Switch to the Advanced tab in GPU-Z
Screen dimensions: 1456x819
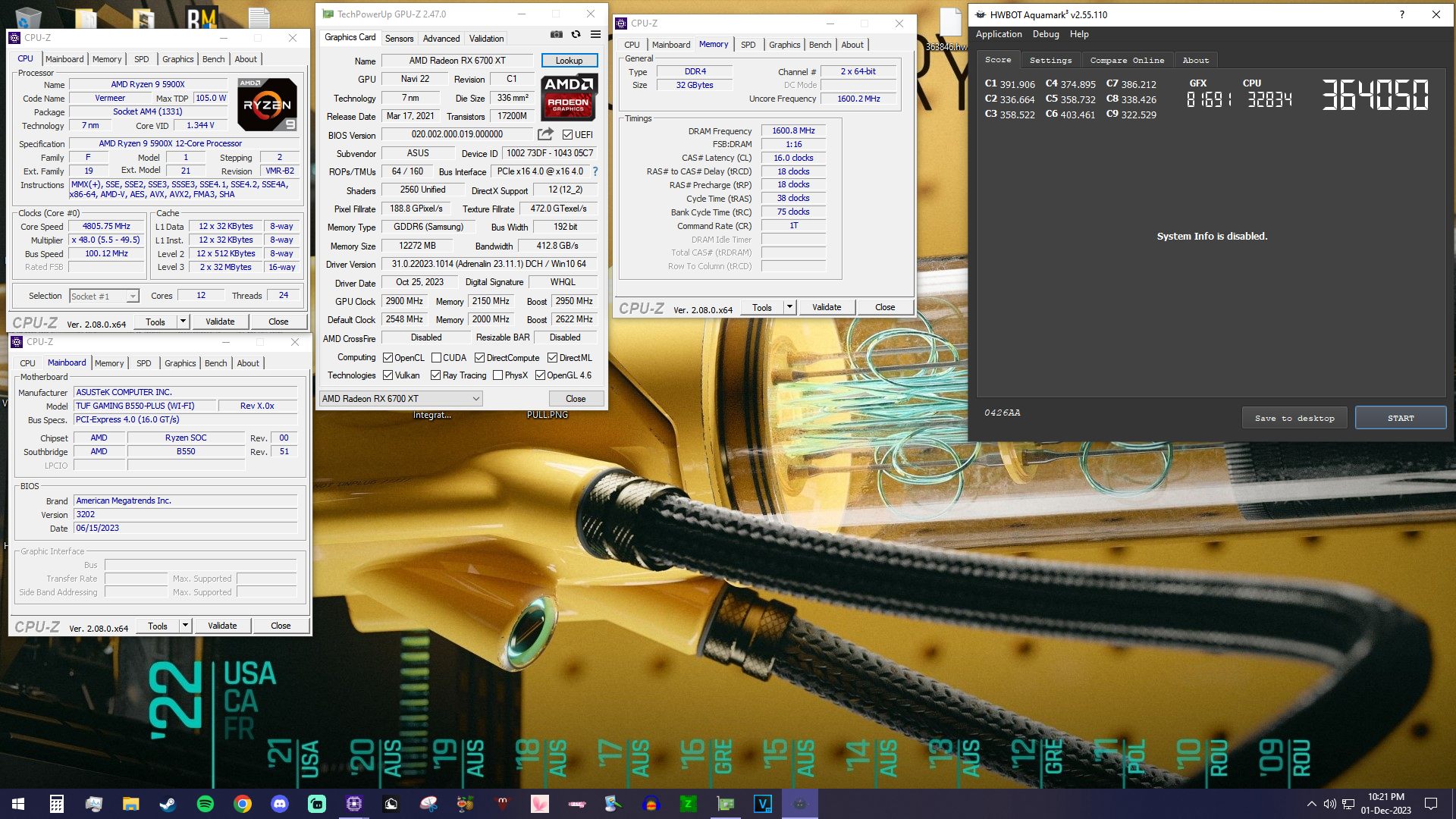441,39
